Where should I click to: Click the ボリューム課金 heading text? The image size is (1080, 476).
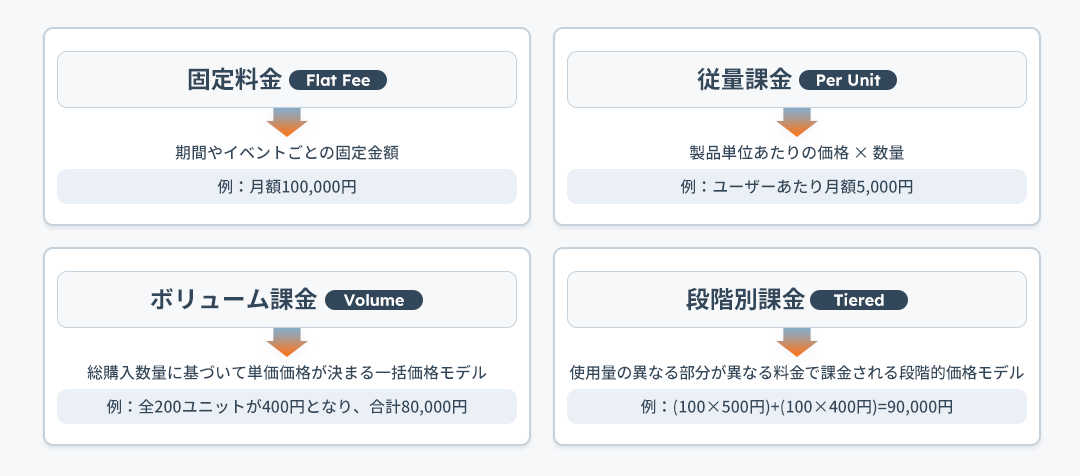(x=234, y=300)
